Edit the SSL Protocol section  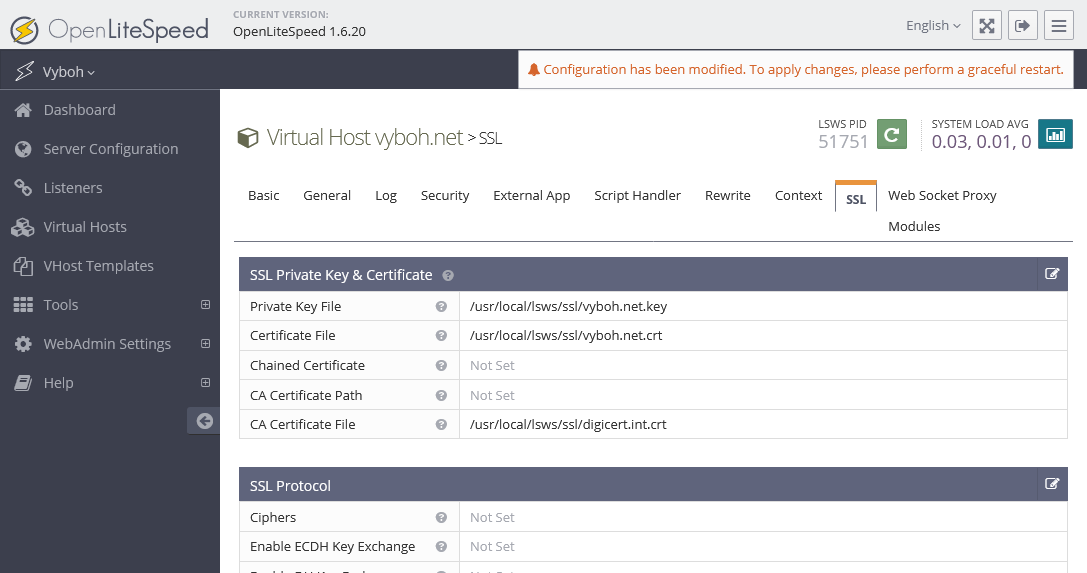coord(1052,484)
